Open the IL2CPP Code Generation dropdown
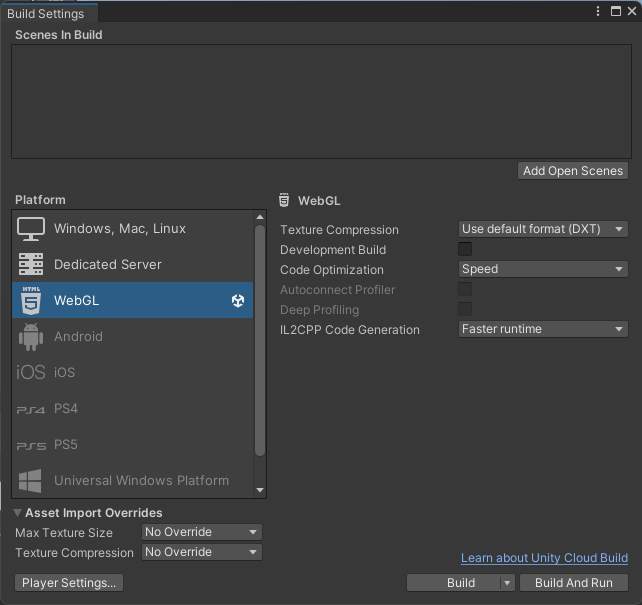This screenshot has height=605, width=642. 543,329
